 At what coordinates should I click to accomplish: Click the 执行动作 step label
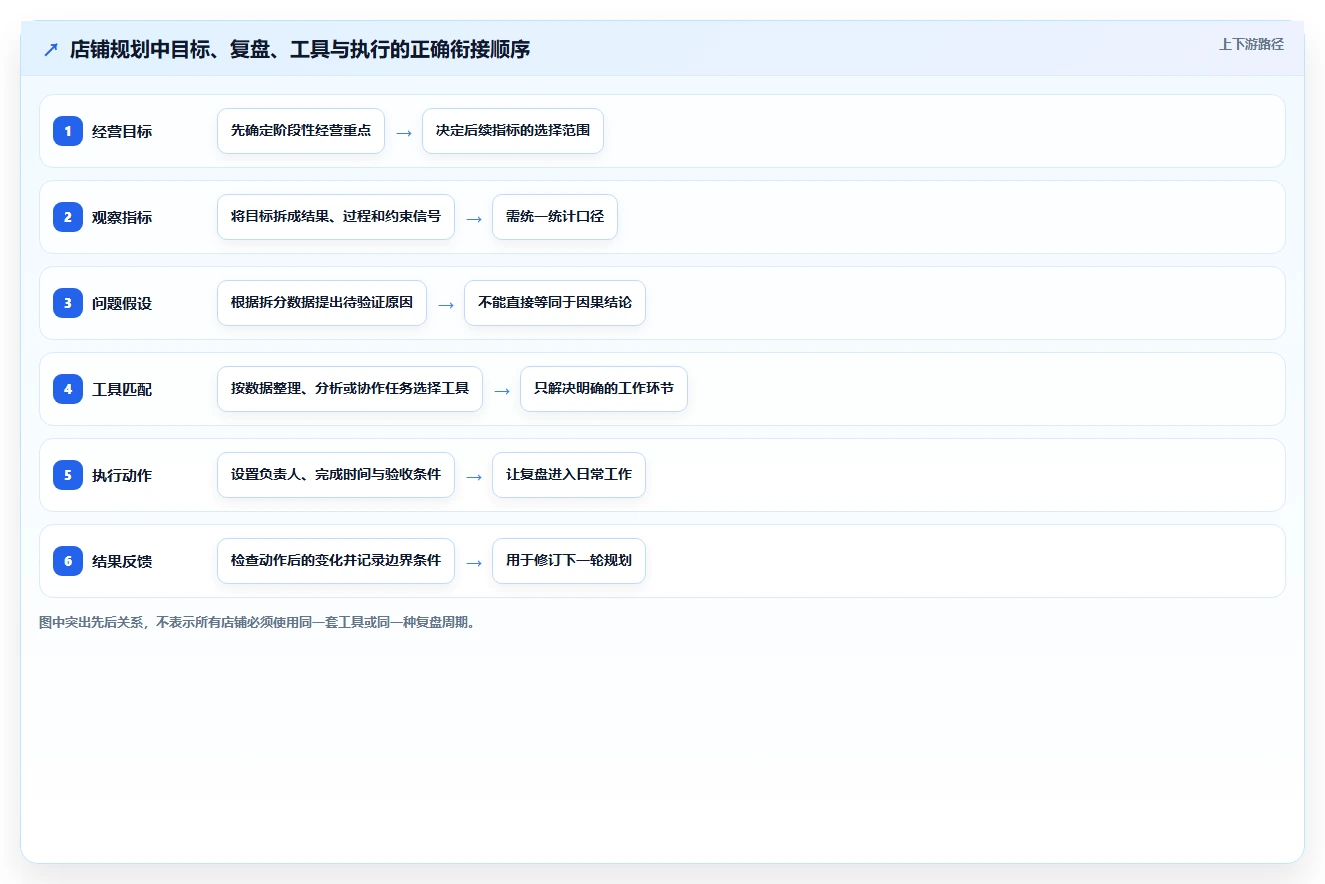point(122,475)
